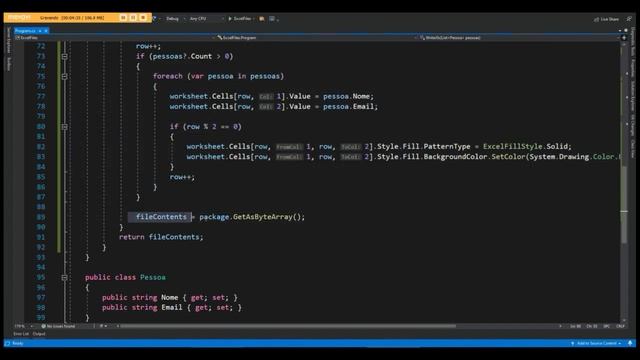Click the line number indicator in status row
The width and height of the screenshot is (640, 360).
[x=576, y=326]
